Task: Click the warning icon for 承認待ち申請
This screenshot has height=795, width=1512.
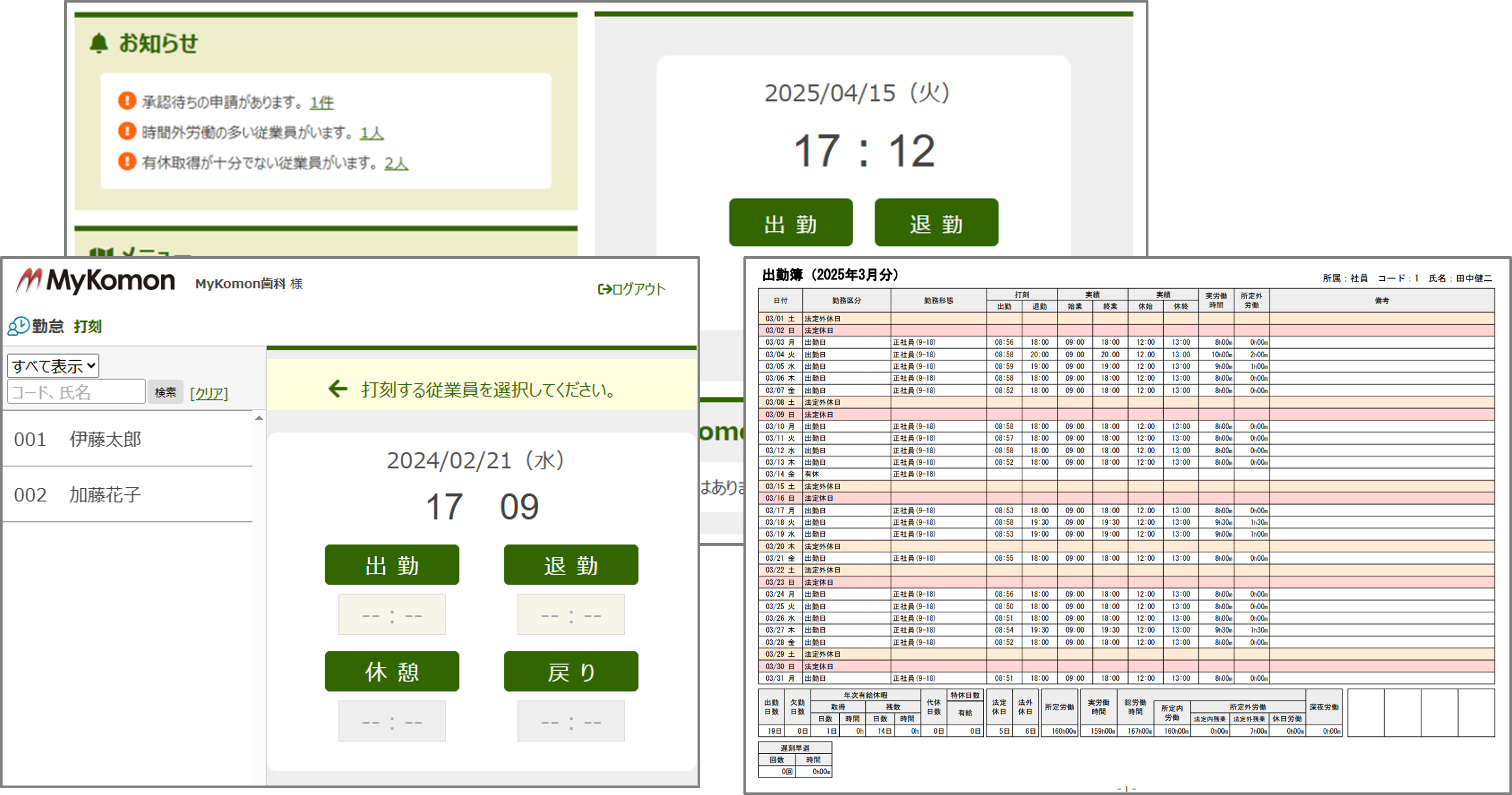Action: pos(127,101)
